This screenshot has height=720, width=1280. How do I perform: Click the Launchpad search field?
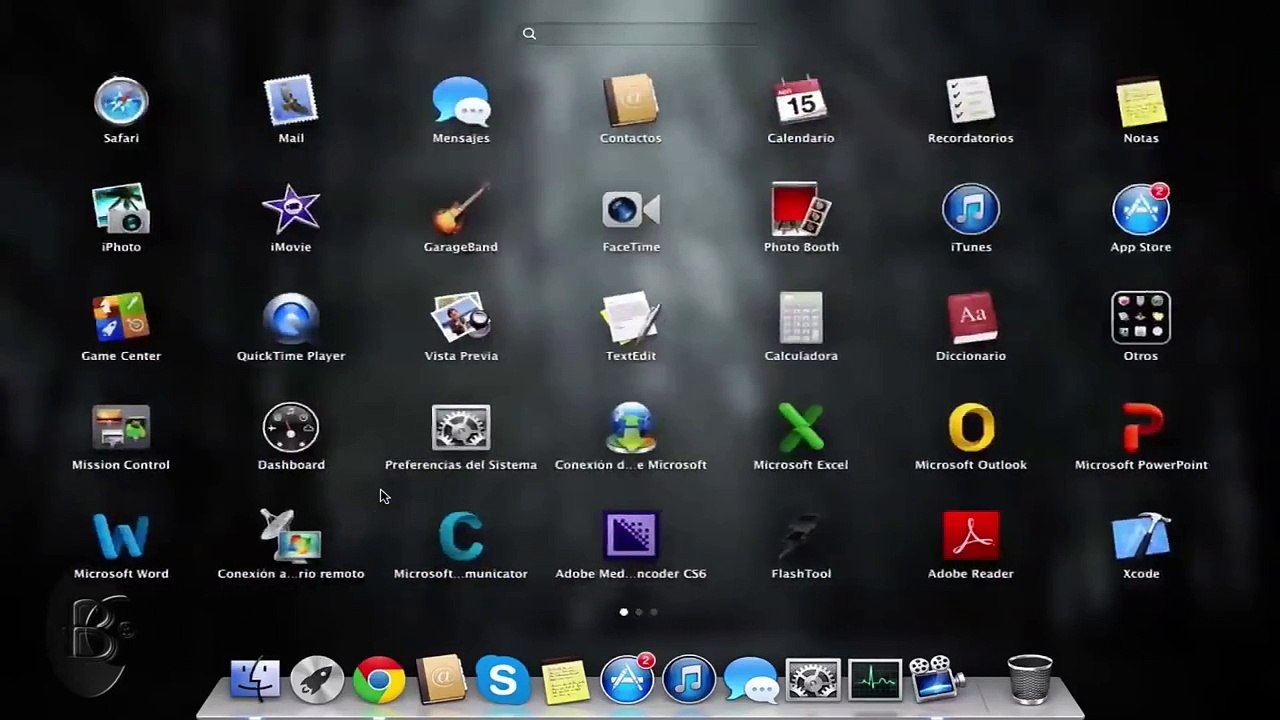coord(640,34)
